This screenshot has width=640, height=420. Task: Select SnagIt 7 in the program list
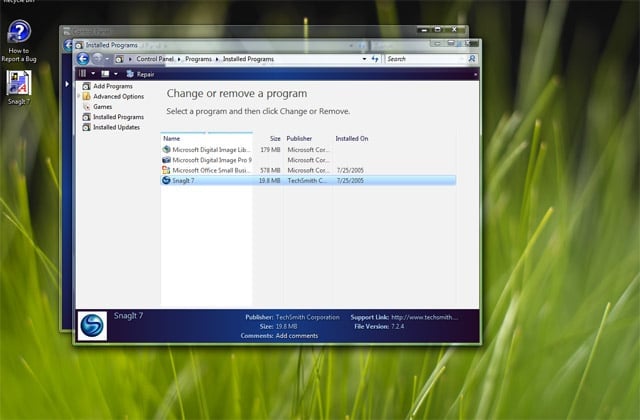point(308,180)
